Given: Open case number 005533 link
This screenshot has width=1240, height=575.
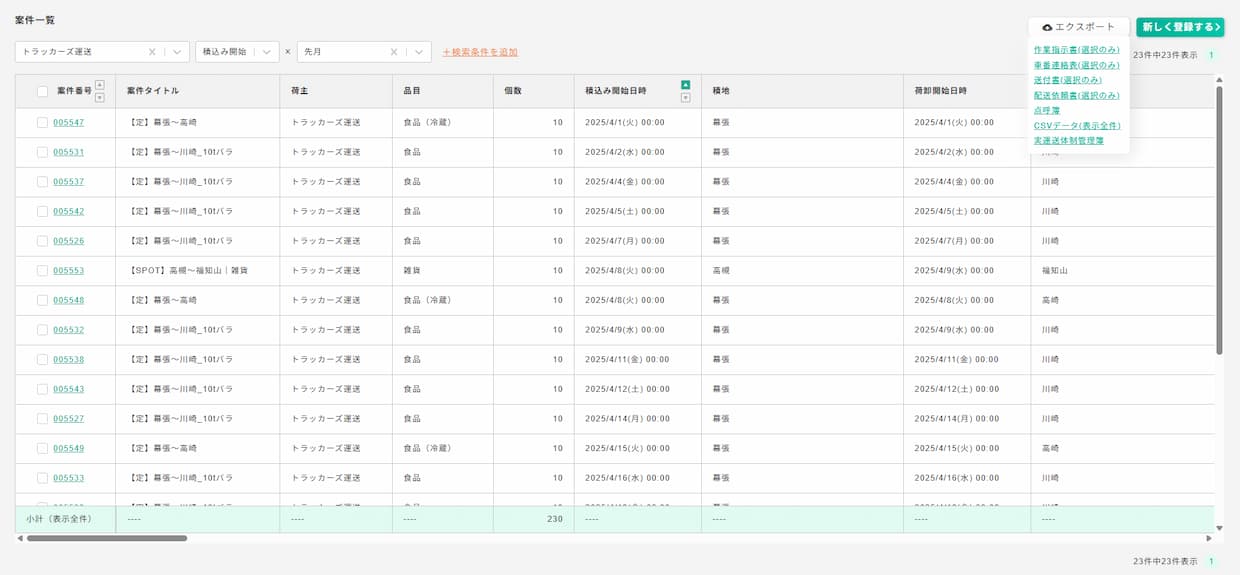Looking at the screenshot, I should click(68, 478).
